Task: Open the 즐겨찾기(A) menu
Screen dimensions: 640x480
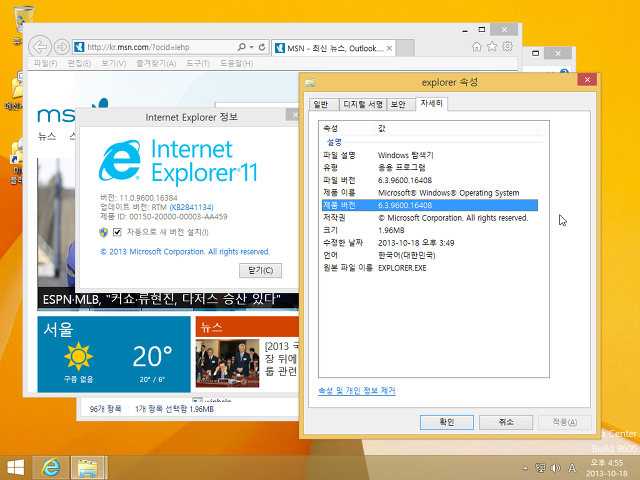Action: [156, 63]
